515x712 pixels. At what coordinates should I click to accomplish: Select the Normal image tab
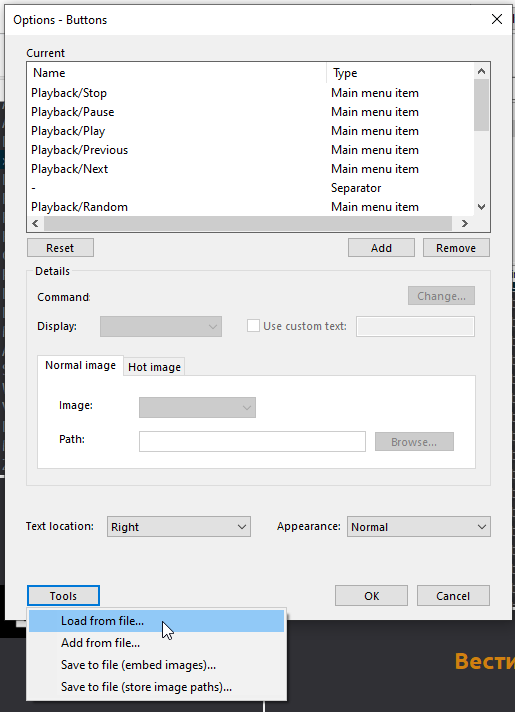80,365
